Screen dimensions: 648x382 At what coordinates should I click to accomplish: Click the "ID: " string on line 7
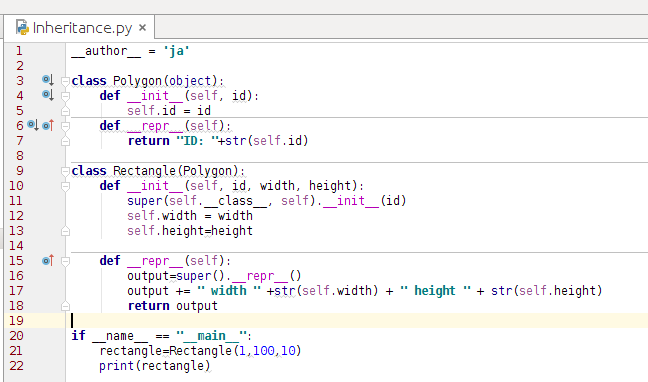pos(197,141)
